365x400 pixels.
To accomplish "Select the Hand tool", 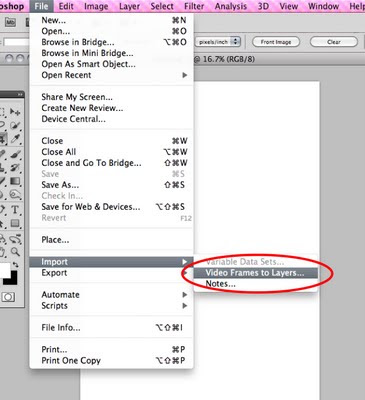I will [x=3, y=252].
